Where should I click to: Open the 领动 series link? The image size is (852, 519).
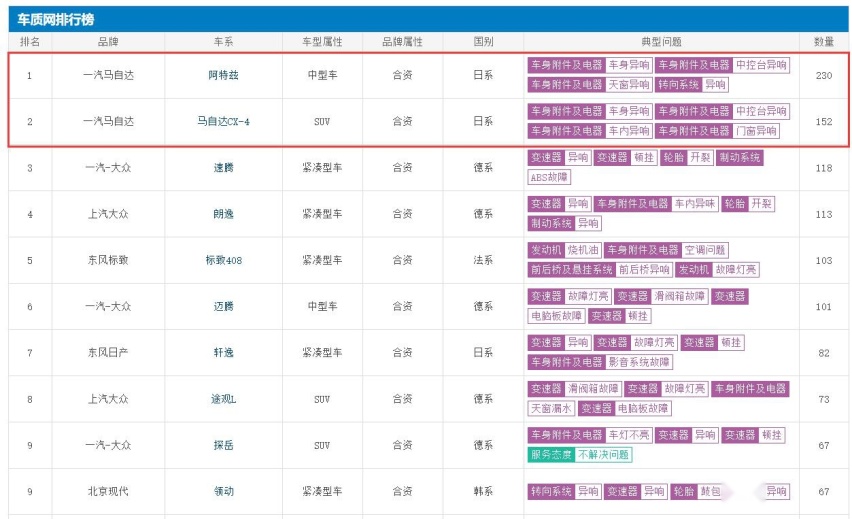(223, 491)
